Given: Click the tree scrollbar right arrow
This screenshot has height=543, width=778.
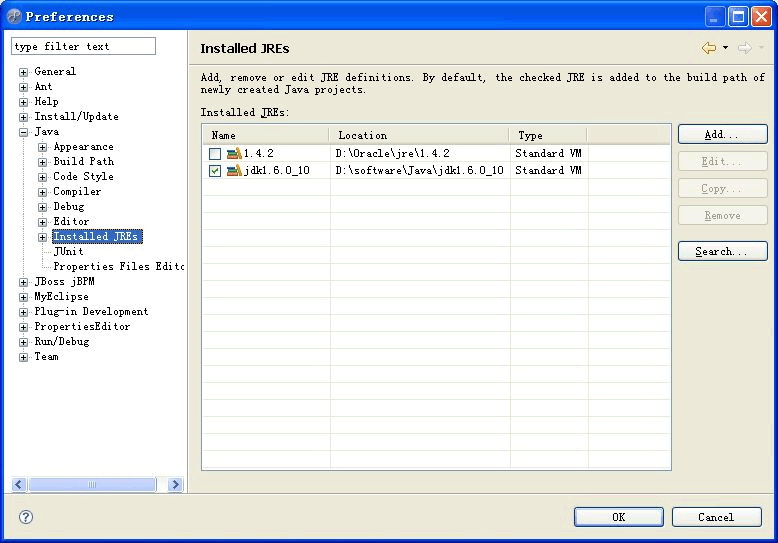Looking at the screenshot, I should click(x=175, y=484).
